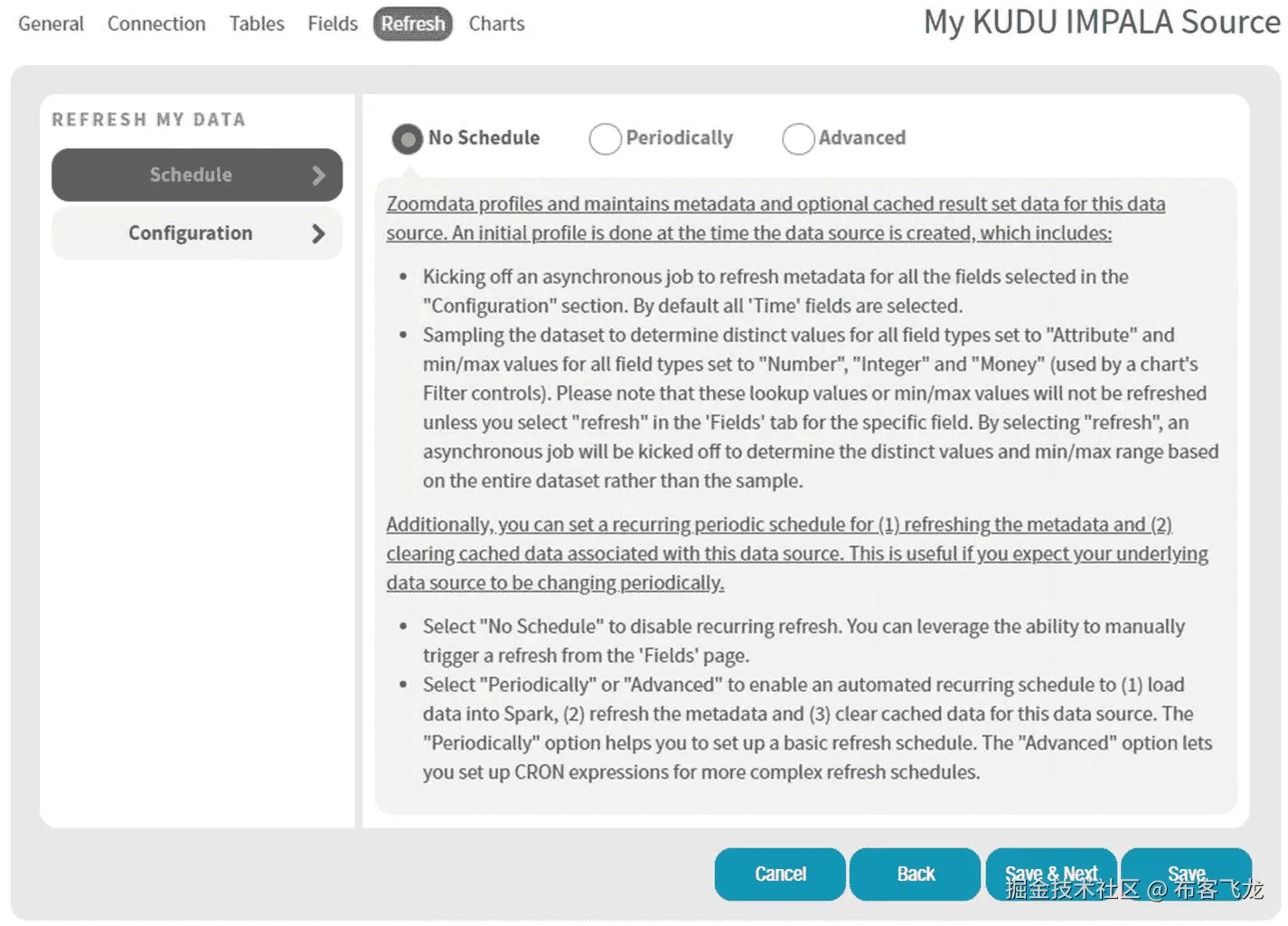Screen dimensions: 1288x926
Task: Select the highlighted Refresh tab
Action: (x=412, y=24)
